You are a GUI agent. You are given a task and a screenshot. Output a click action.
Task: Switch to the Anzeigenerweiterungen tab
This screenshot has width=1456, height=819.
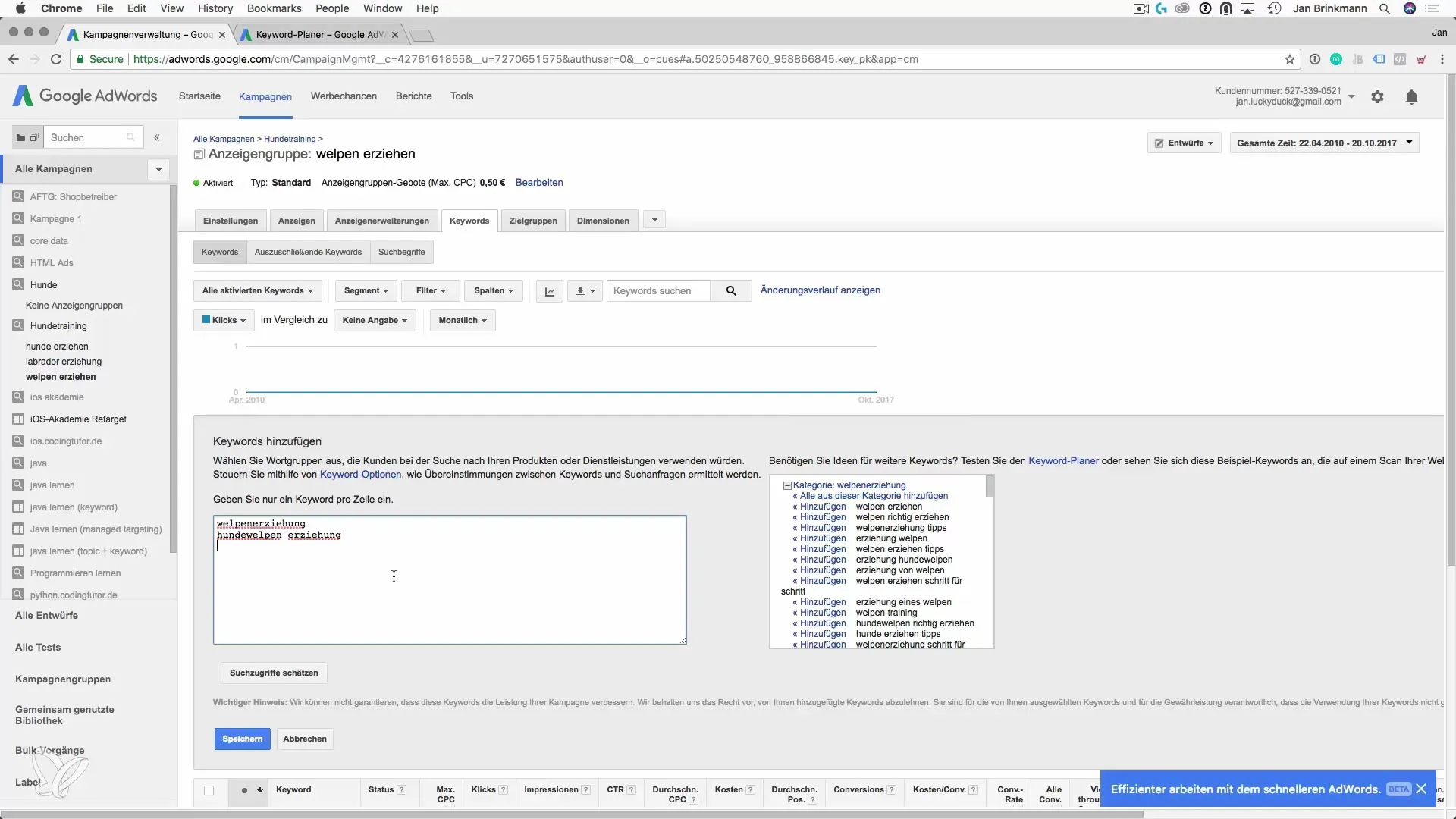click(x=382, y=221)
